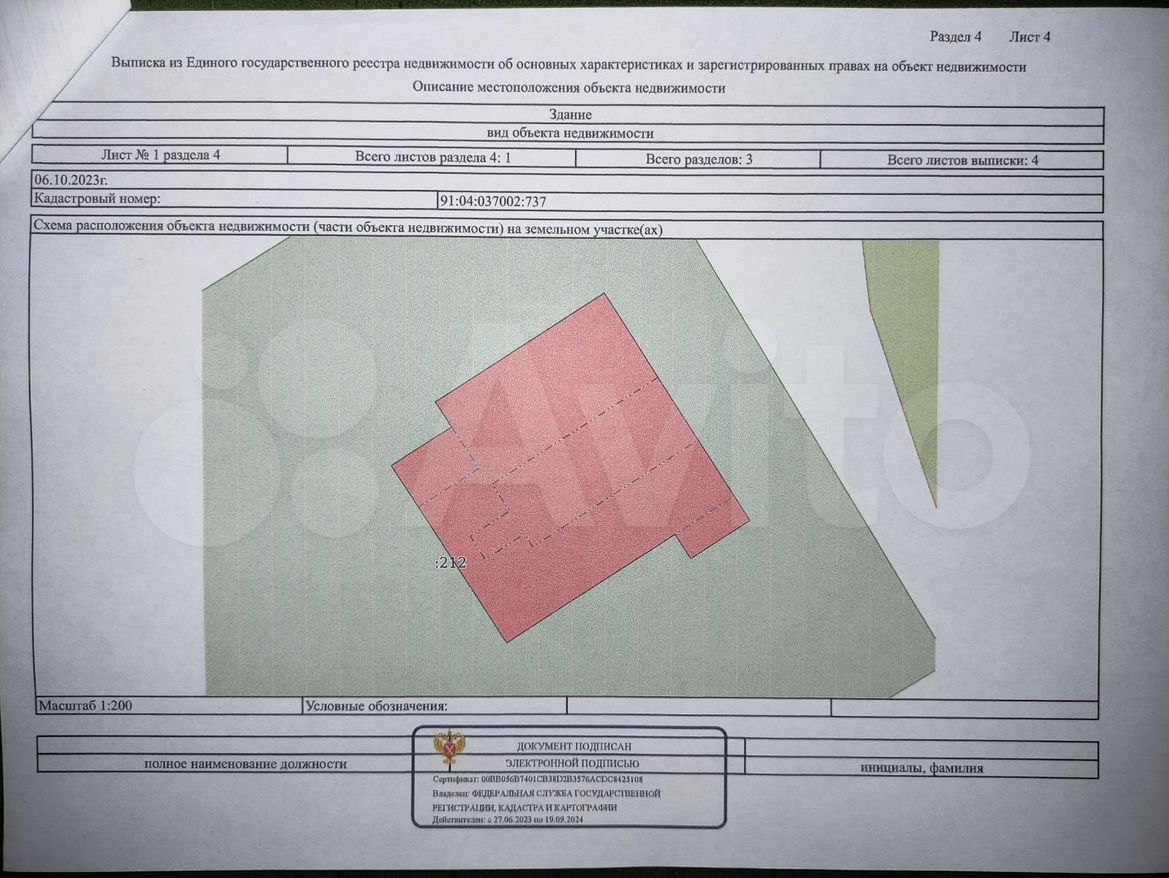1169x878 pixels.
Task: Click the Раздел 4 header text
Action: [955, 37]
